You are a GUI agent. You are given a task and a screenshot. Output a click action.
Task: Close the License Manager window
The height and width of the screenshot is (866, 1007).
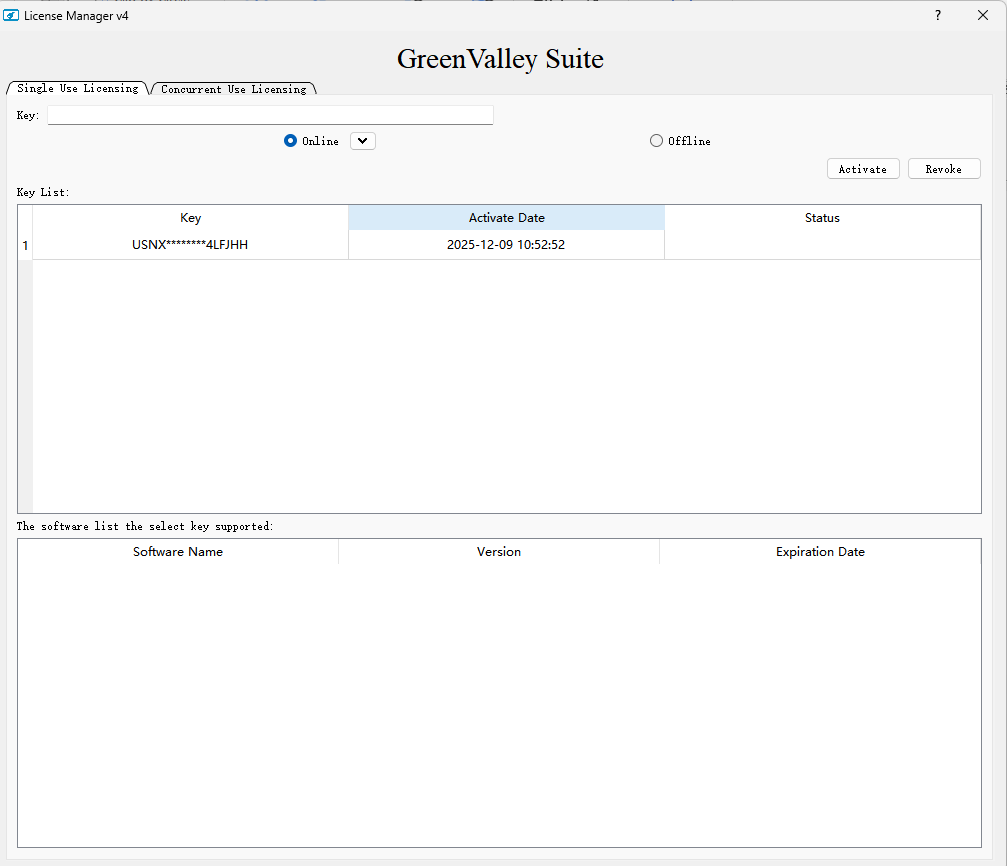point(983,15)
